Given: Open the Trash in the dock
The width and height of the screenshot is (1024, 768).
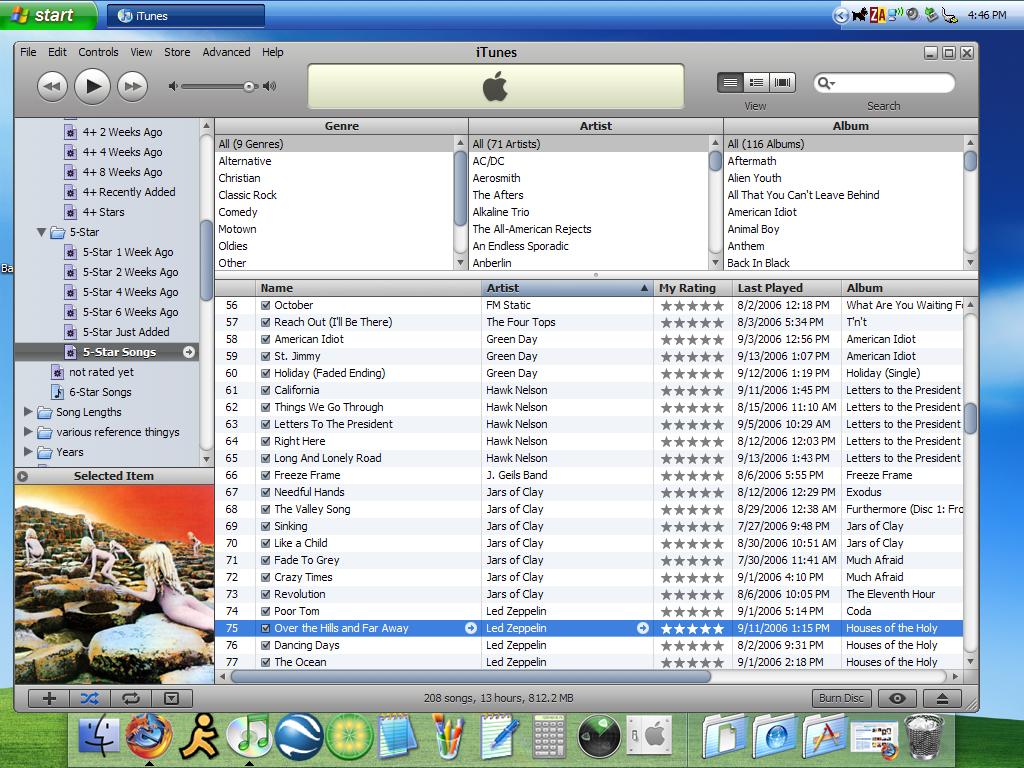Looking at the screenshot, I should [x=925, y=737].
